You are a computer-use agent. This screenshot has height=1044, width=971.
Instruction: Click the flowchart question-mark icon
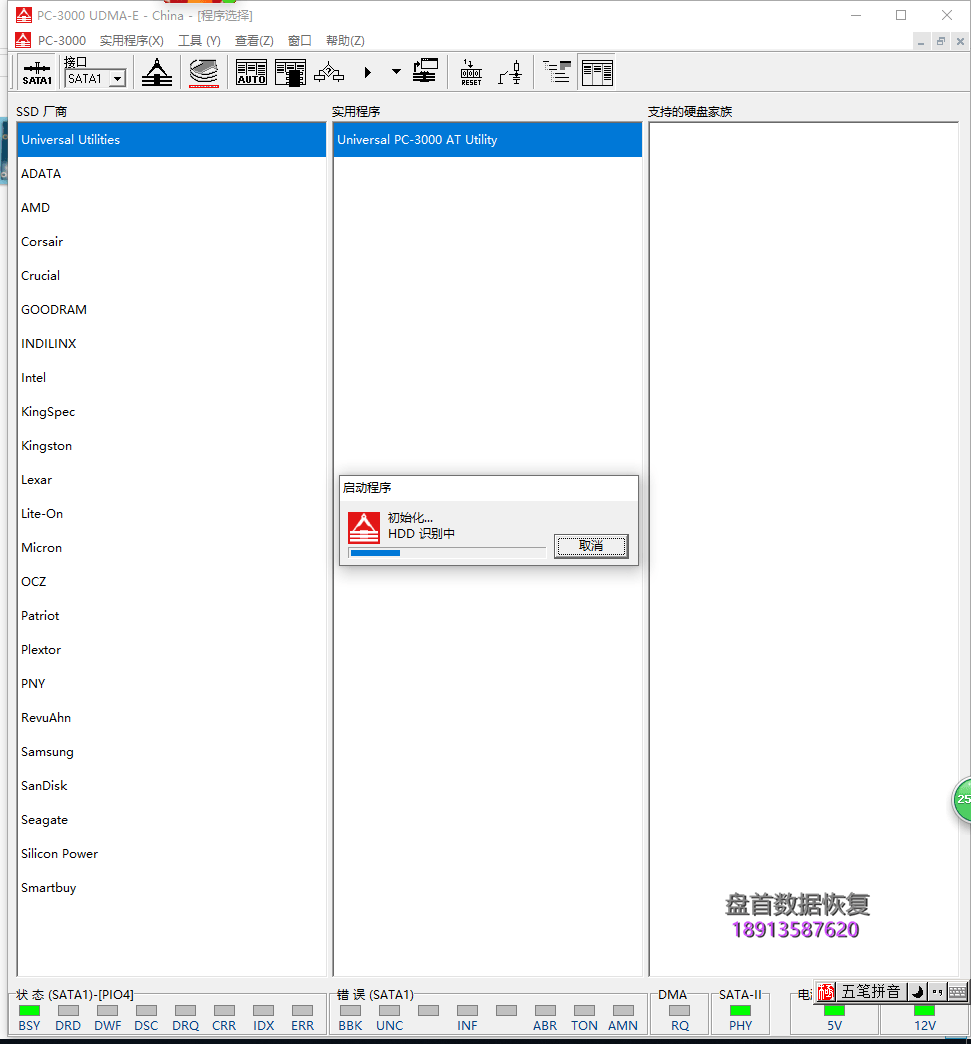tap(329, 73)
